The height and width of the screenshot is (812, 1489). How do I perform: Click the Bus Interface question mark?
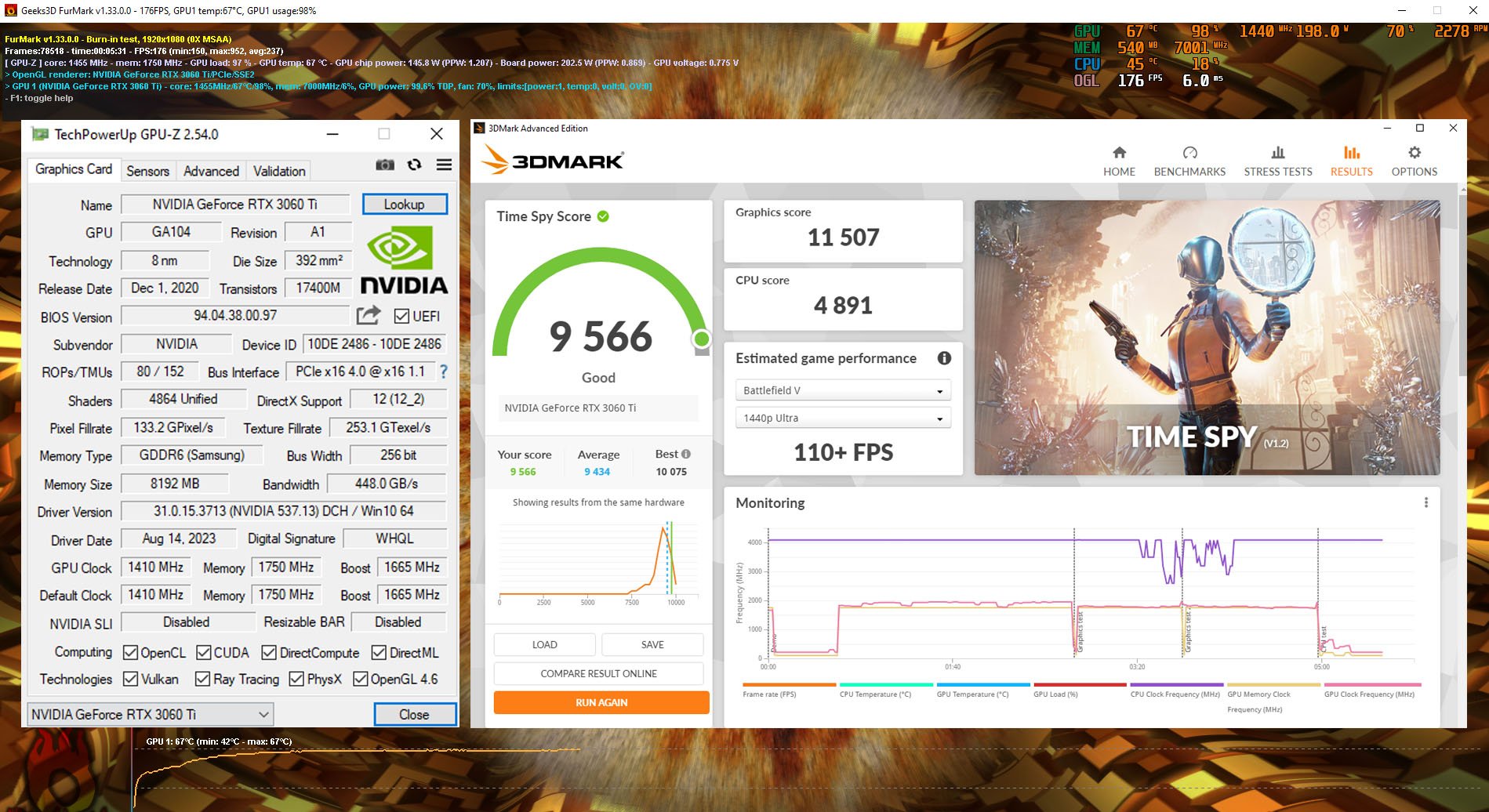pos(444,372)
